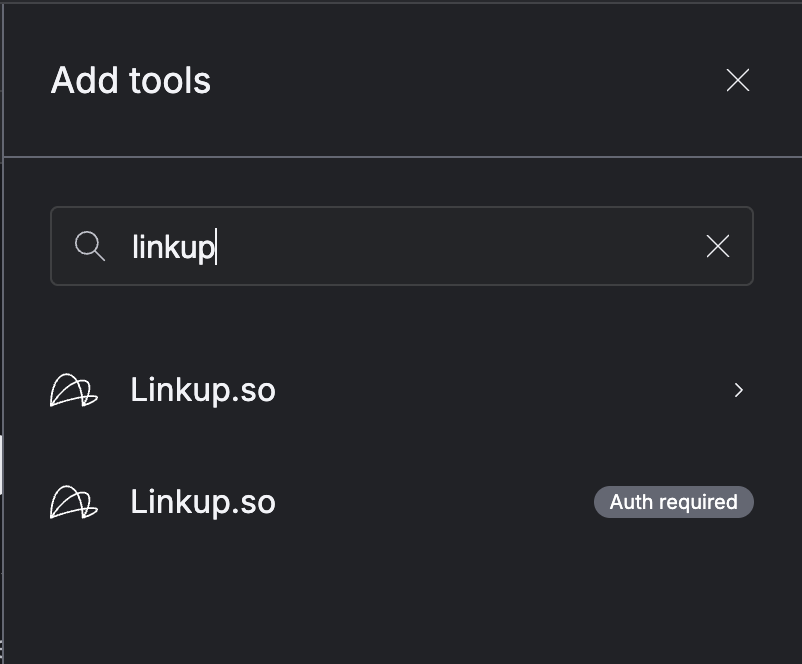The height and width of the screenshot is (664, 802).
Task: Click the logo of the Auth required Linkup.so
Action: [74, 502]
